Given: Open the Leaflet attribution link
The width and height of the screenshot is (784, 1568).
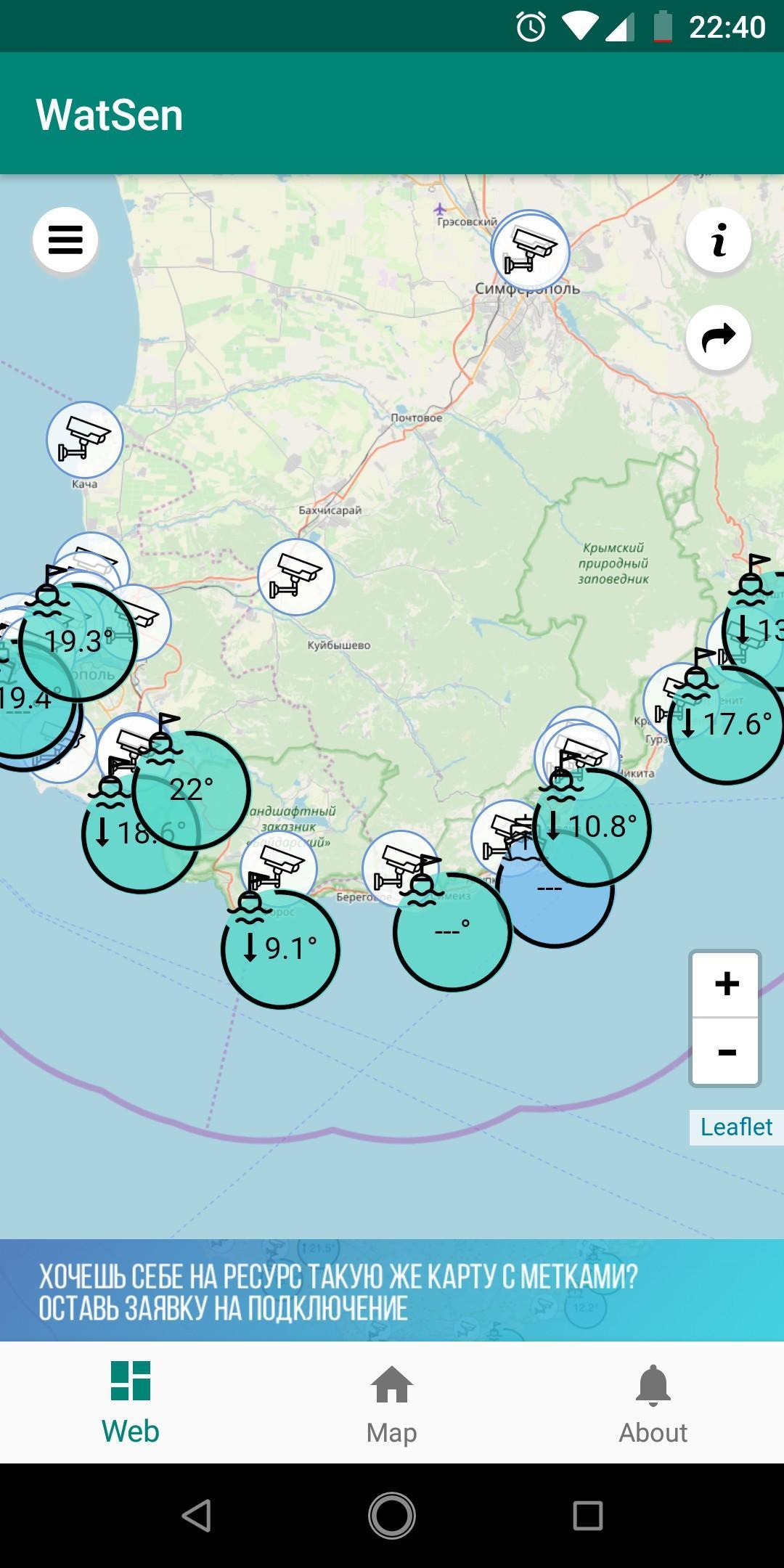Looking at the screenshot, I should (x=735, y=1127).
